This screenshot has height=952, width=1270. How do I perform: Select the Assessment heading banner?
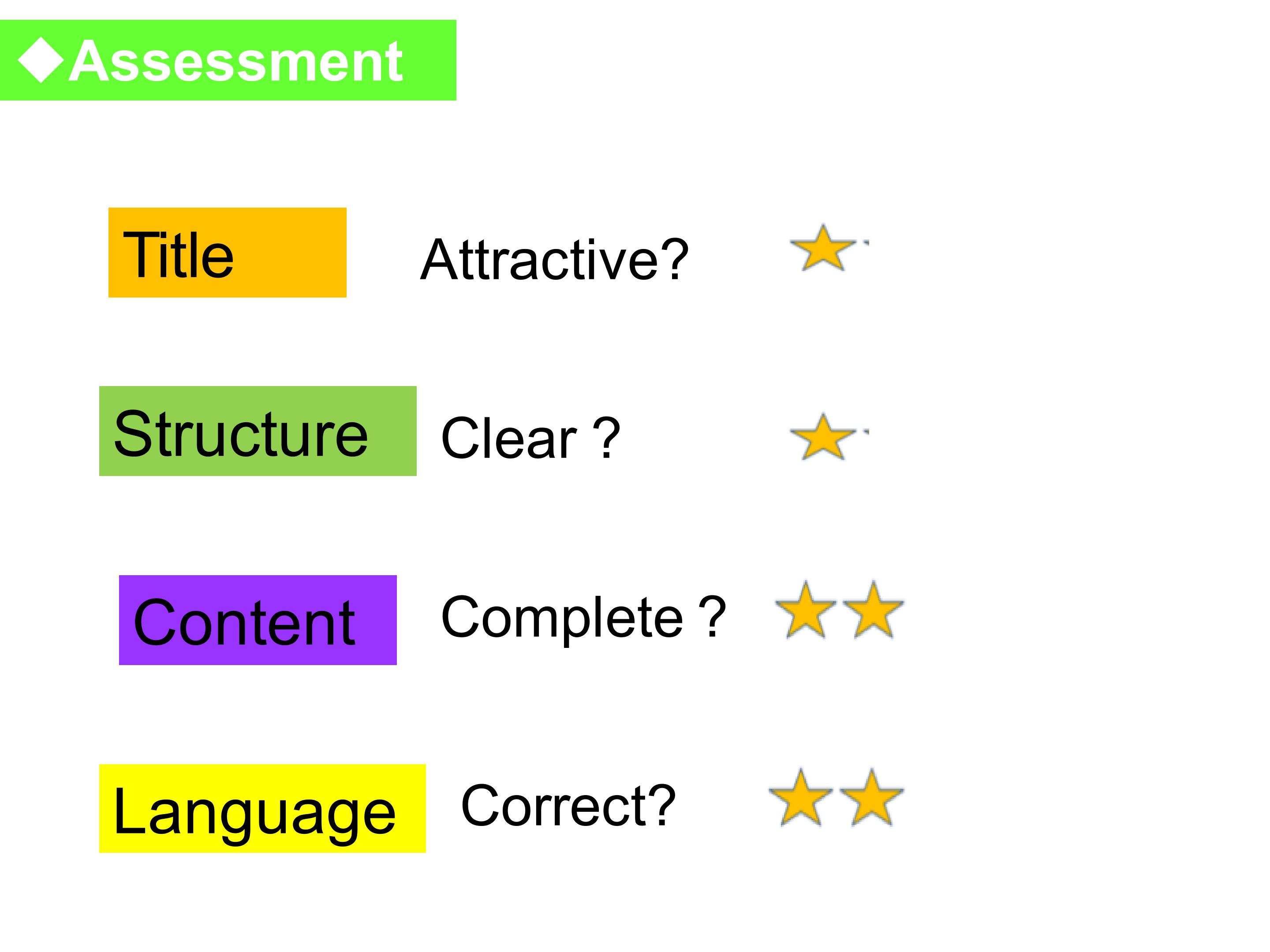coord(228,60)
